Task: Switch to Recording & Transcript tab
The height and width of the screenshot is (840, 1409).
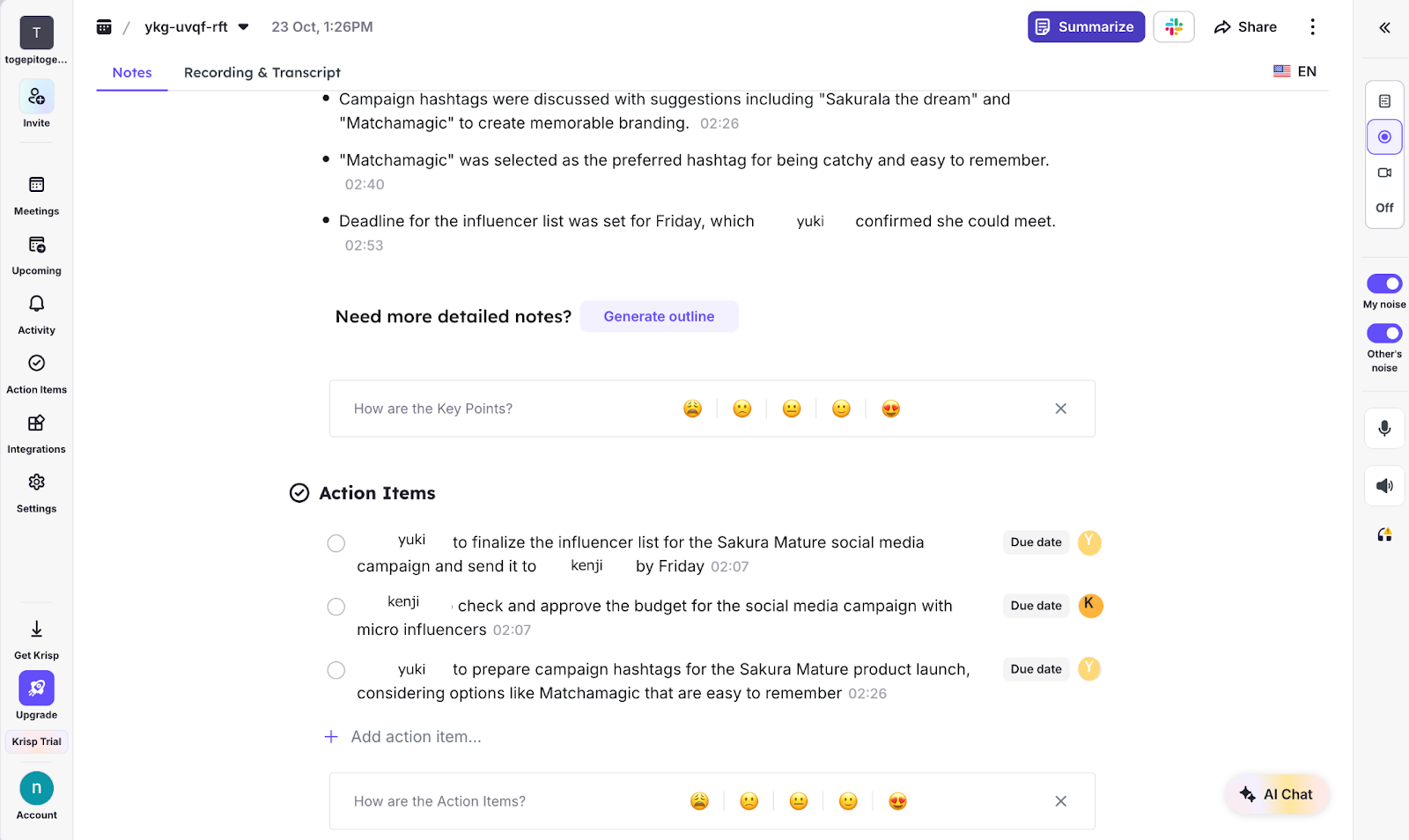Action: point(262,72)
